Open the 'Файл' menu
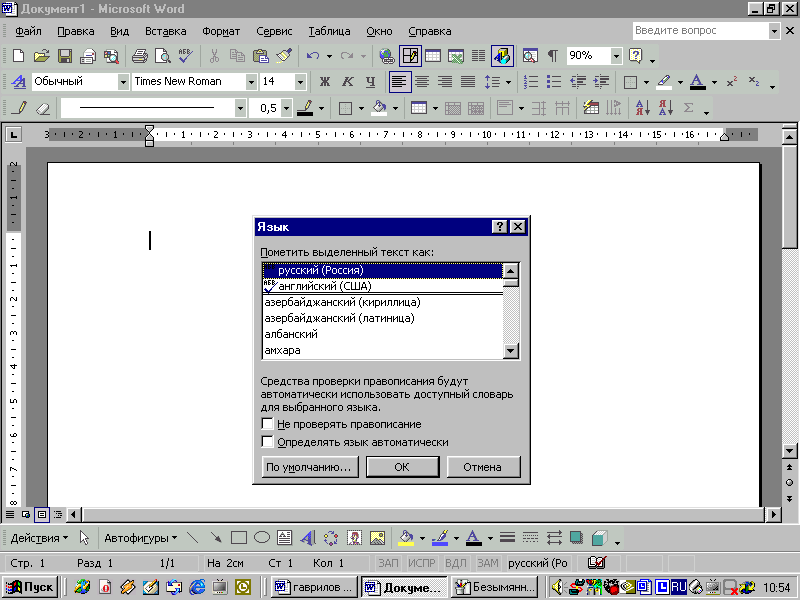 (x=28, y=31)
